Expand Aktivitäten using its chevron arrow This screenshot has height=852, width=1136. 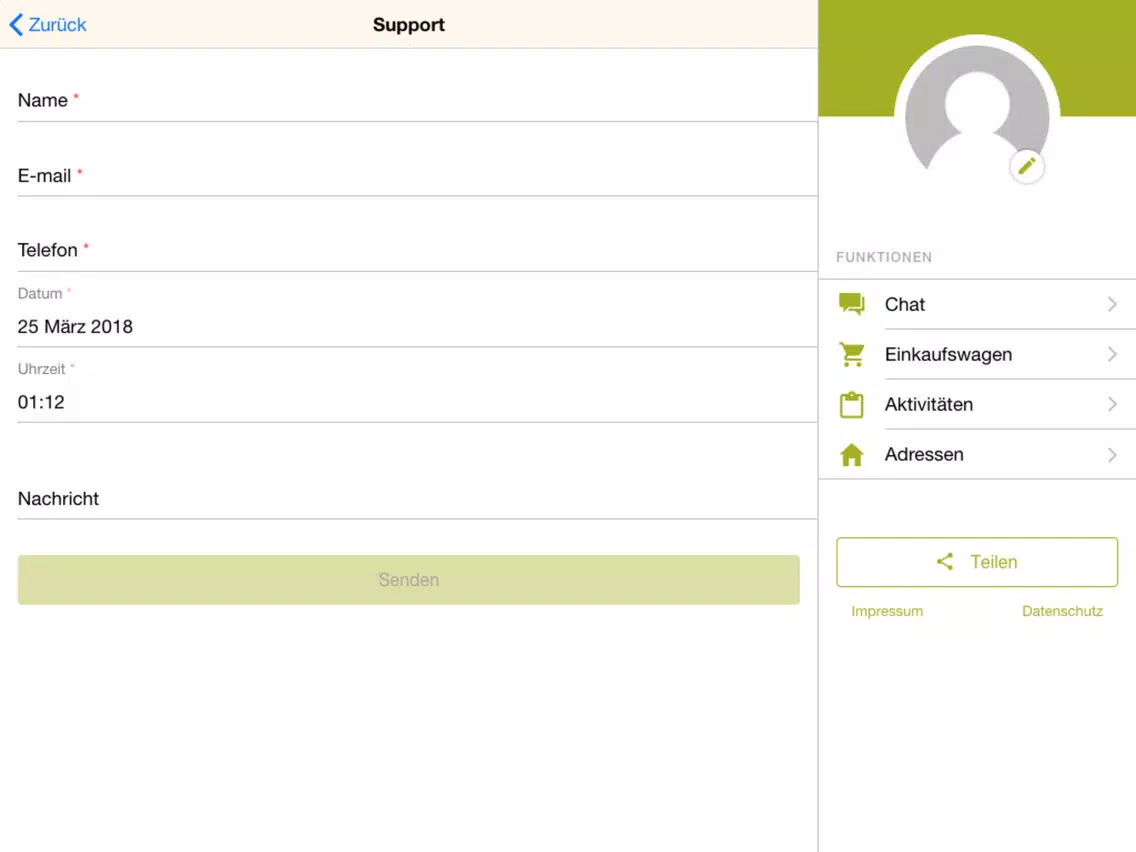pos(1112,404)
